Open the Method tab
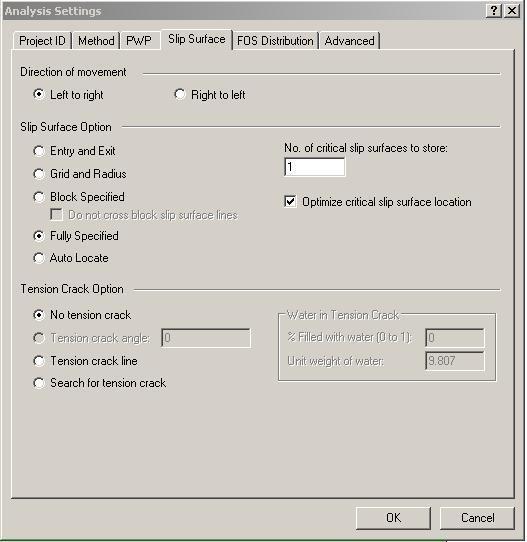527x542 pixels. click(x=96, y=41)
